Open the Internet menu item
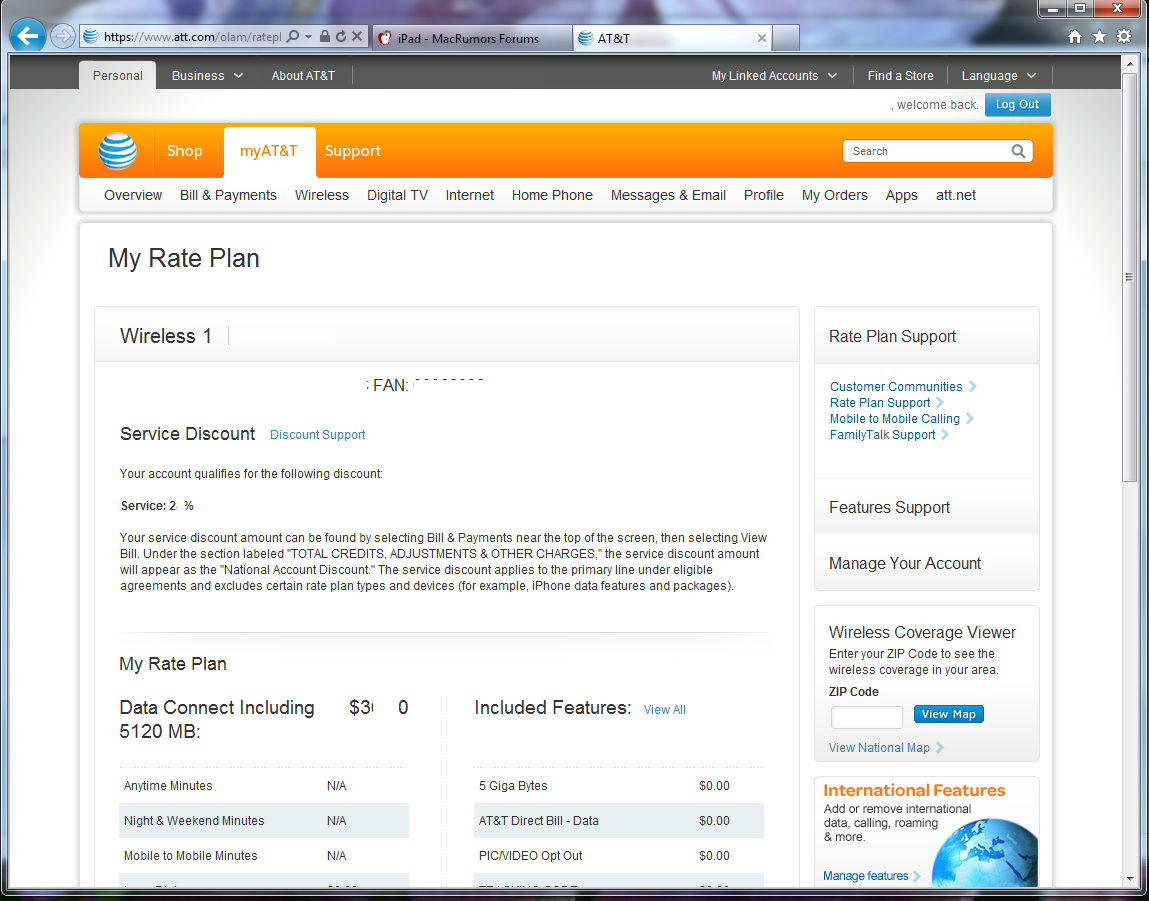 pos(470,195)
